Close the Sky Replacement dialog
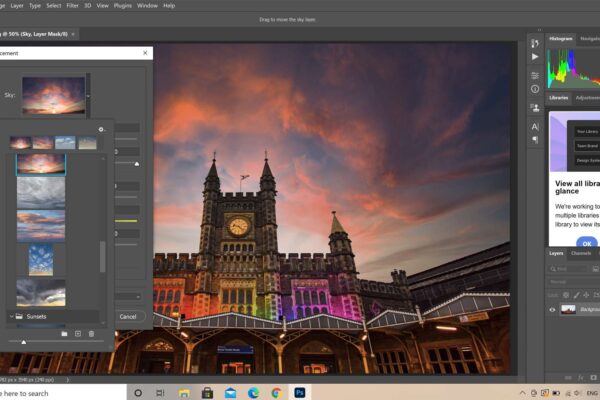The width and height of the screenshot is (600, 400). (145, 53)
